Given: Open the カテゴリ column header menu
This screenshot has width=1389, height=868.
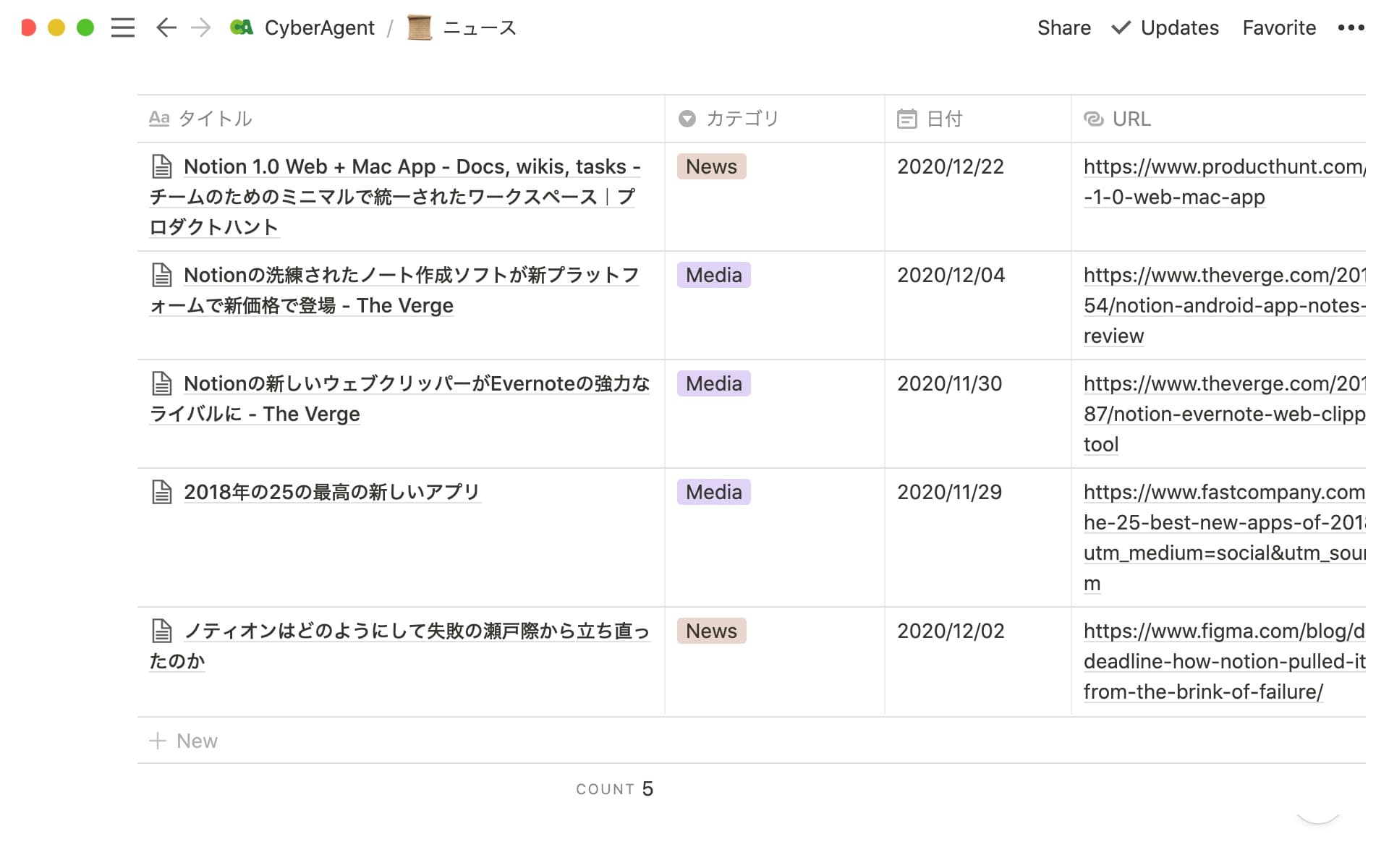Looking at the screenshot, I should coord(742,119).
